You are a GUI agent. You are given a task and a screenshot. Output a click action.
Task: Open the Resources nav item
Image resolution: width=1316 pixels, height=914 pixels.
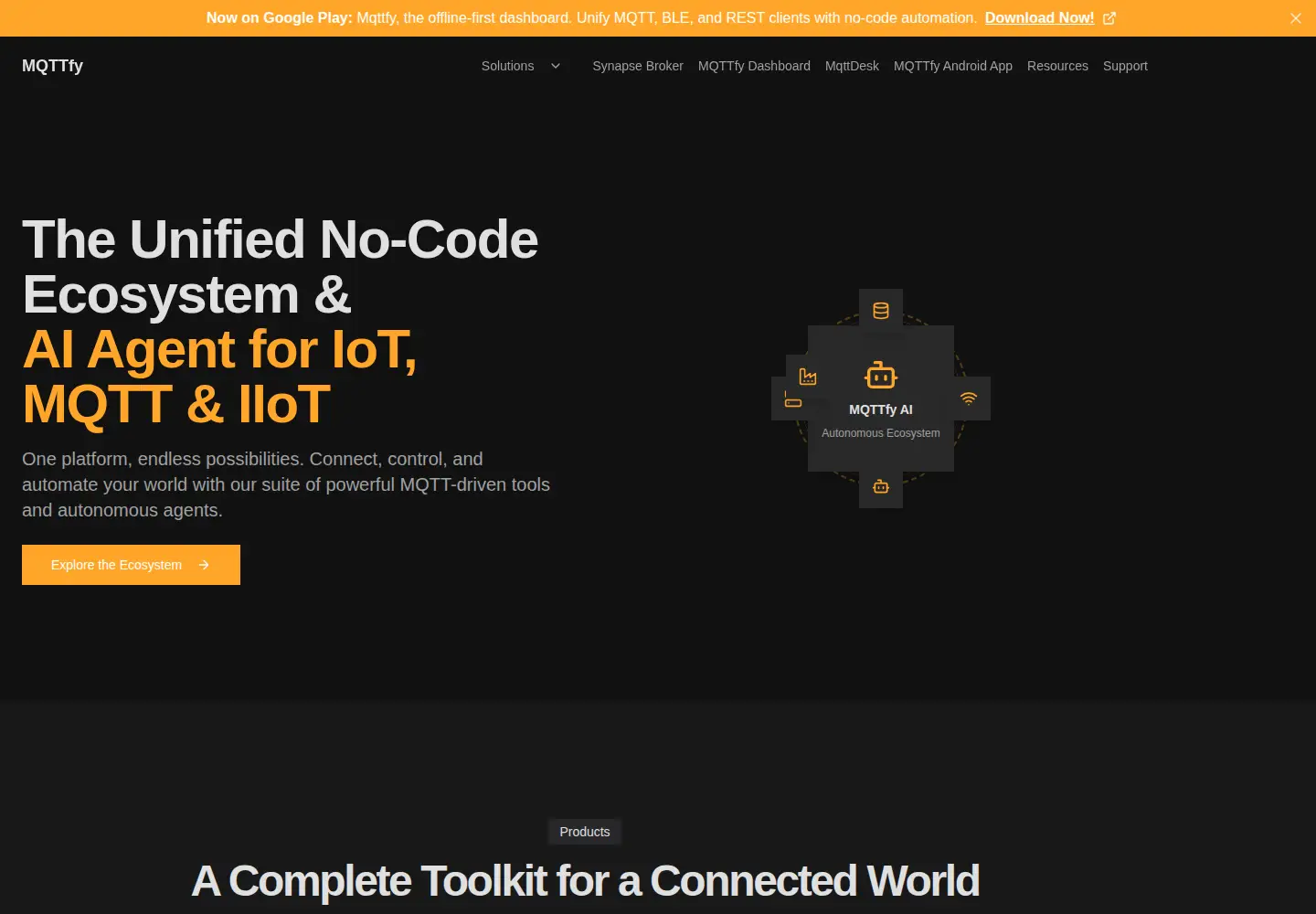[1057, 66]
